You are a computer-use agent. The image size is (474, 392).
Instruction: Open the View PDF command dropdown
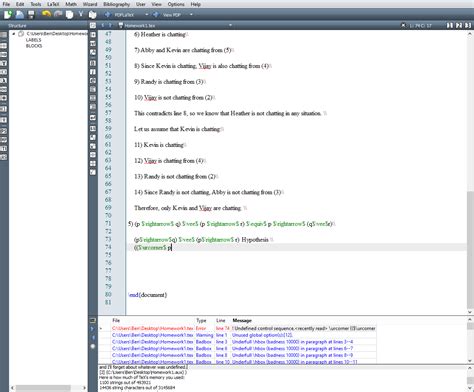191,15
